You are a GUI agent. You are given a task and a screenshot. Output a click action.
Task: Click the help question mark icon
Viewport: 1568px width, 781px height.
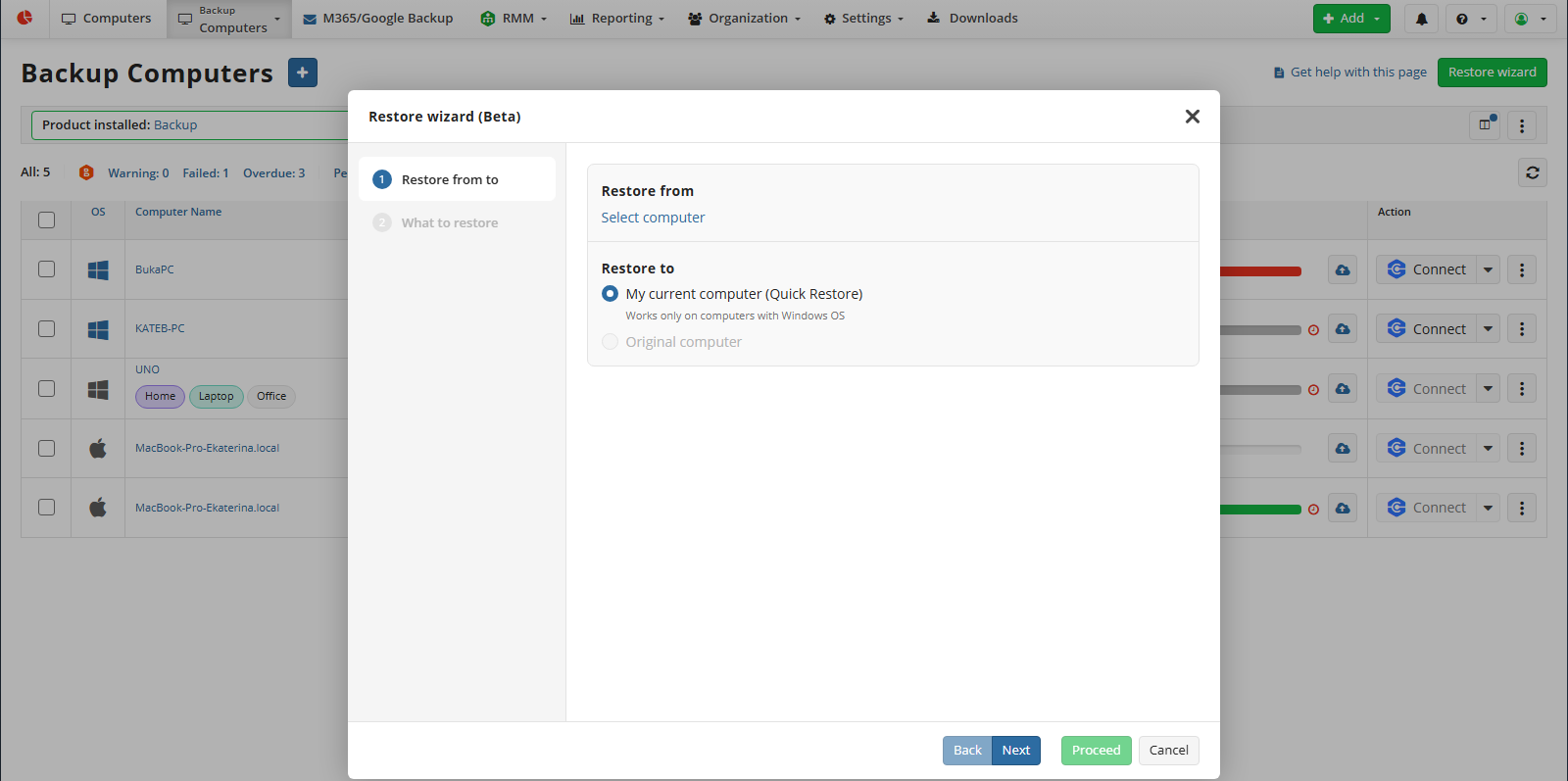click(1470, 19)
